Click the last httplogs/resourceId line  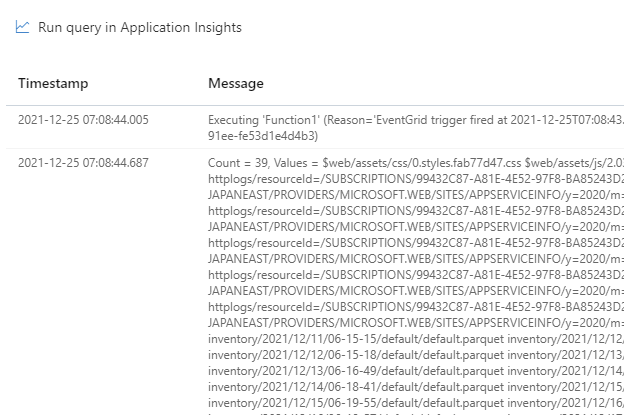(416, 307)
